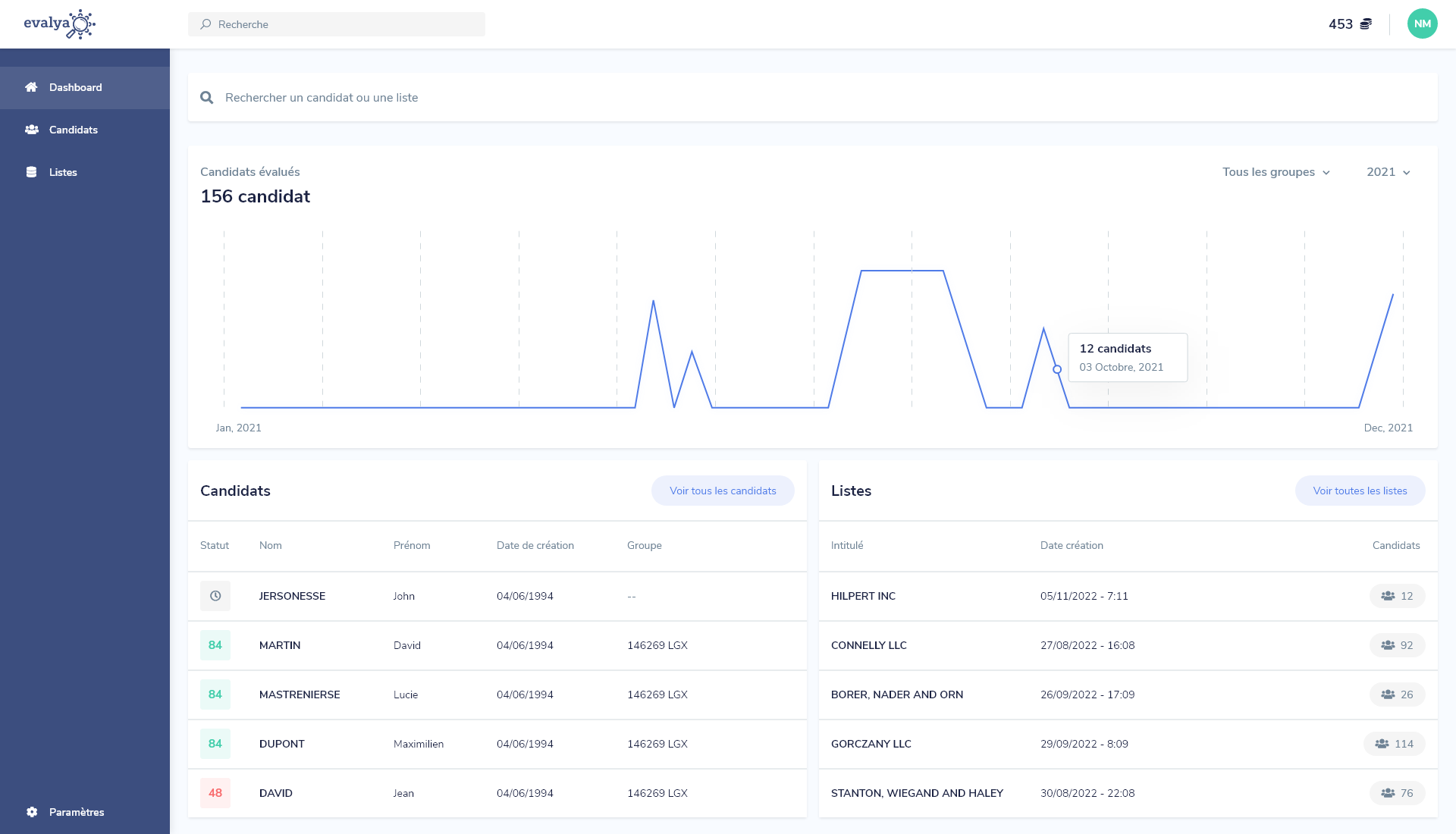The width and height of the screenshot is (1456, 834).
Task: Open Dashboard in the sidebar
Action: point(75,87)
